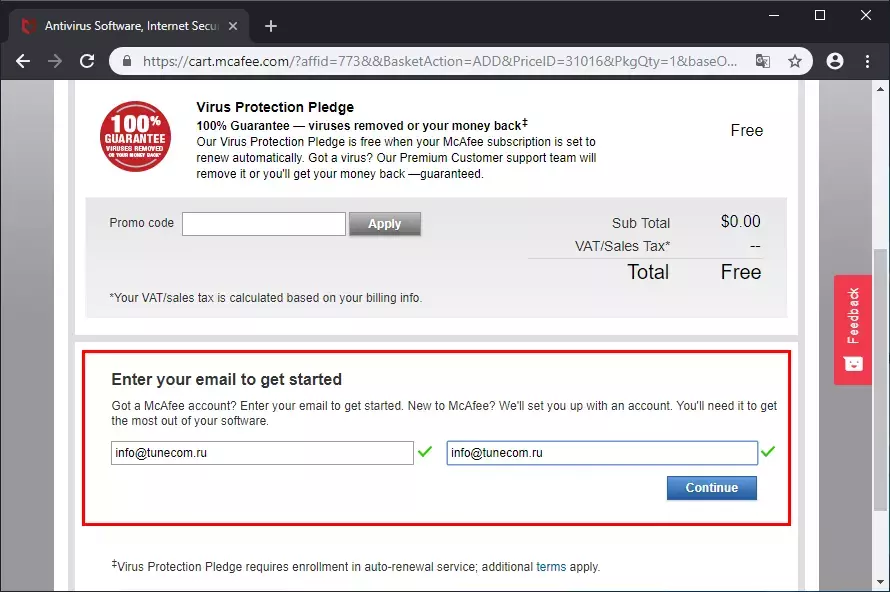The width and height of the screenshot is (890, 592).
Task: Click the VAT/Sales Tax* label
Action: coord(622,246)
